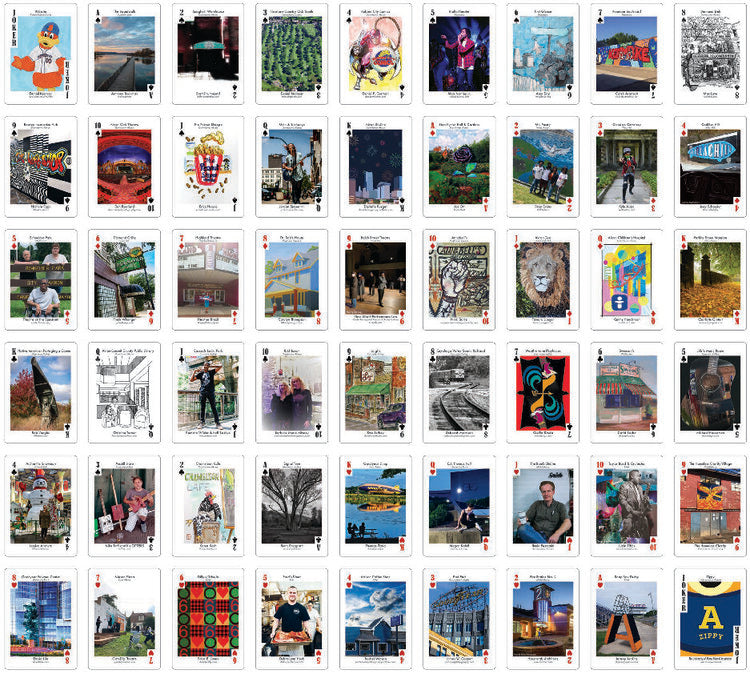This screenshot has width=750, height=674.
Task: Select the Four of Clubs snowman card
Action: pos(41,506)
